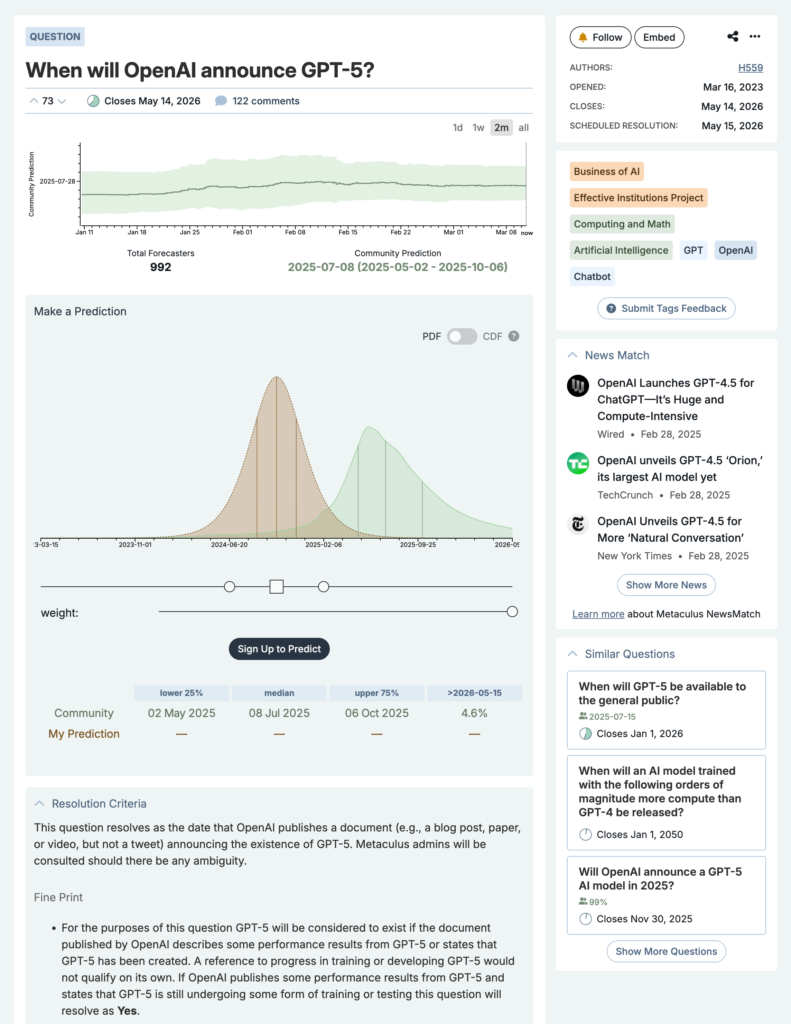Click the weight slider handle
791x1024 pixels.
pos(512,612)
